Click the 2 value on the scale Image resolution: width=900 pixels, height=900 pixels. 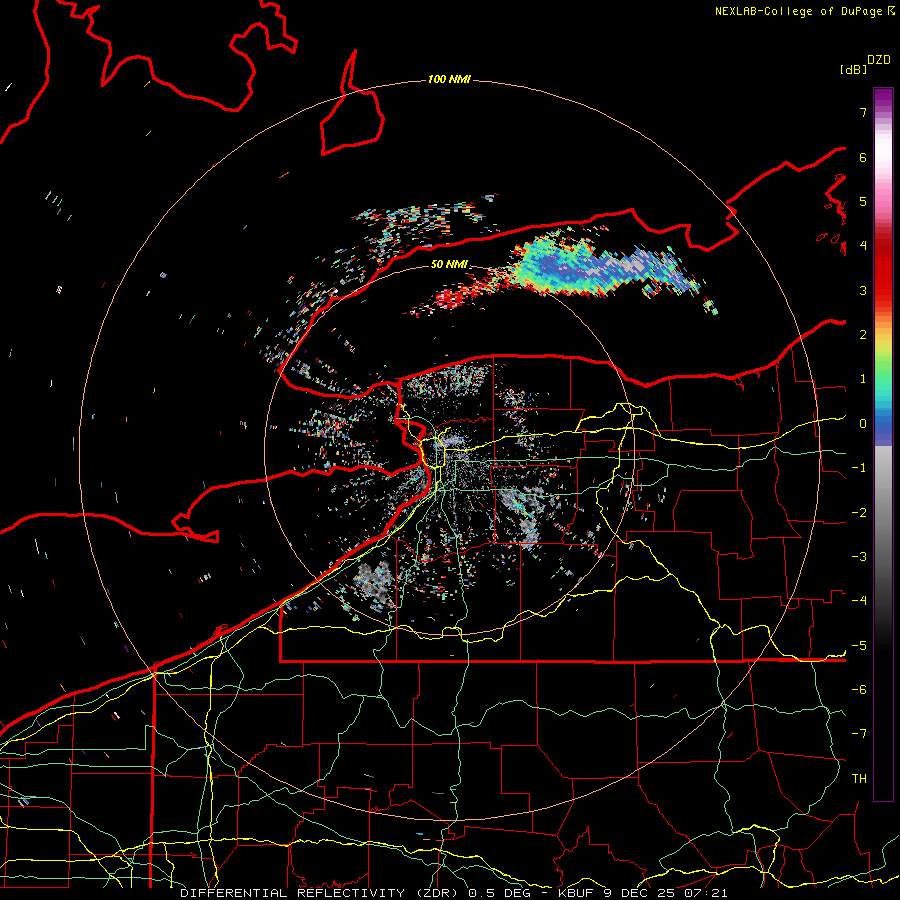click(x=863, y=335)
